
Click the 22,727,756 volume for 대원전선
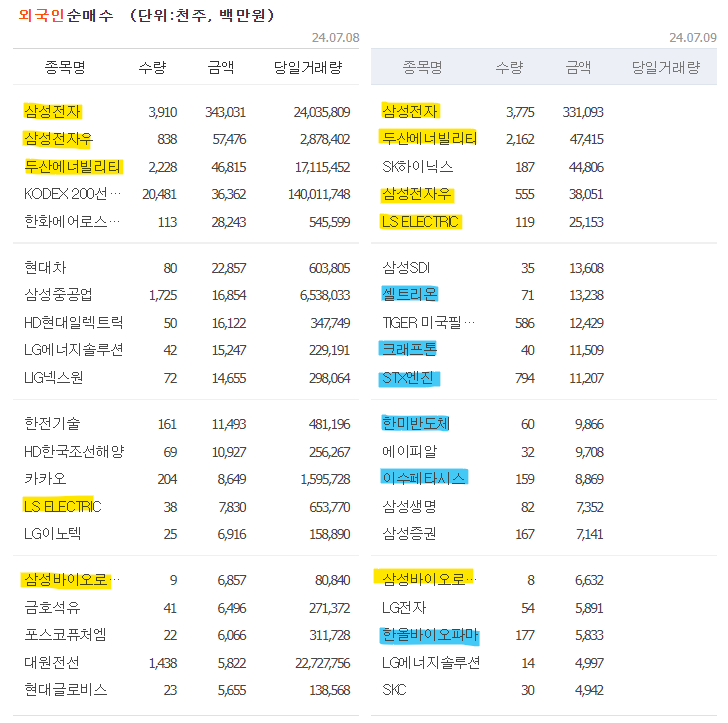[x=323, y=663]
